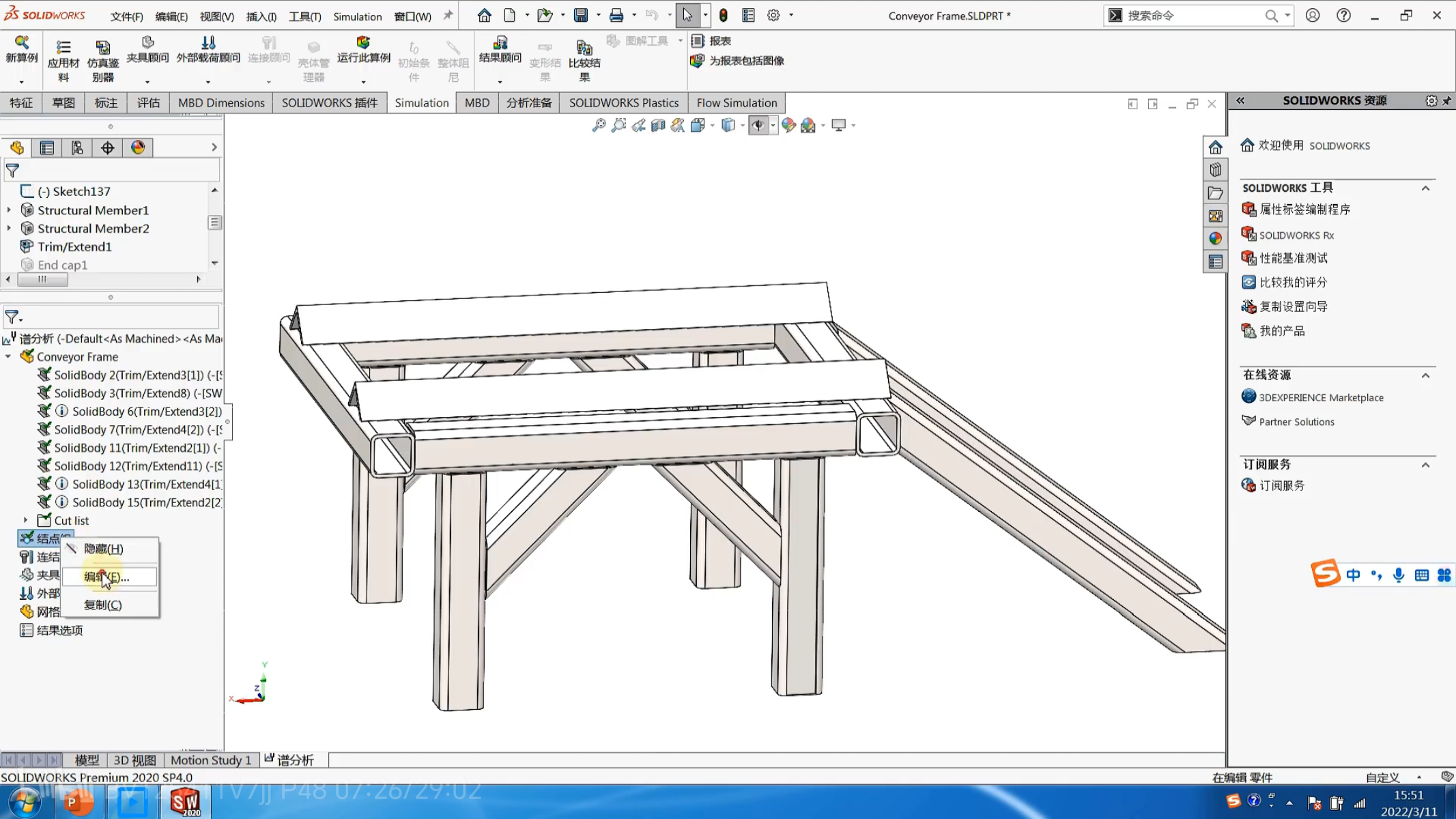Click the Home icon in top toolbar
1456x819 pixels.
tap(484, 15)
